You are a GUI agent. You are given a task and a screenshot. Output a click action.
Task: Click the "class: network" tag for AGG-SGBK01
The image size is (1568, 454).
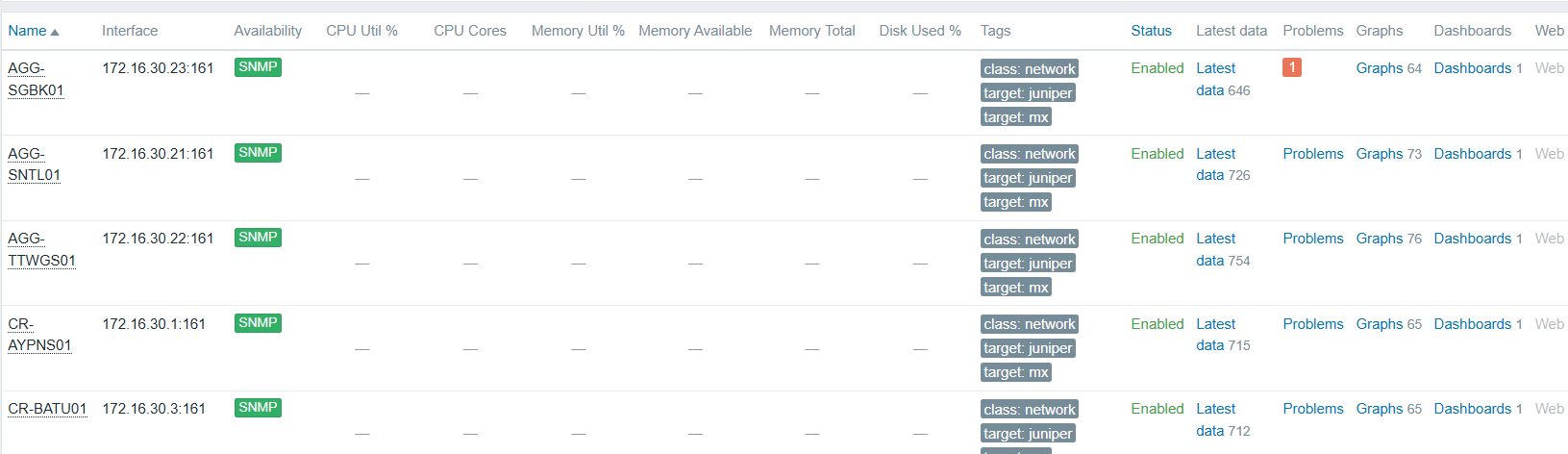click(x=1030, y=69)
